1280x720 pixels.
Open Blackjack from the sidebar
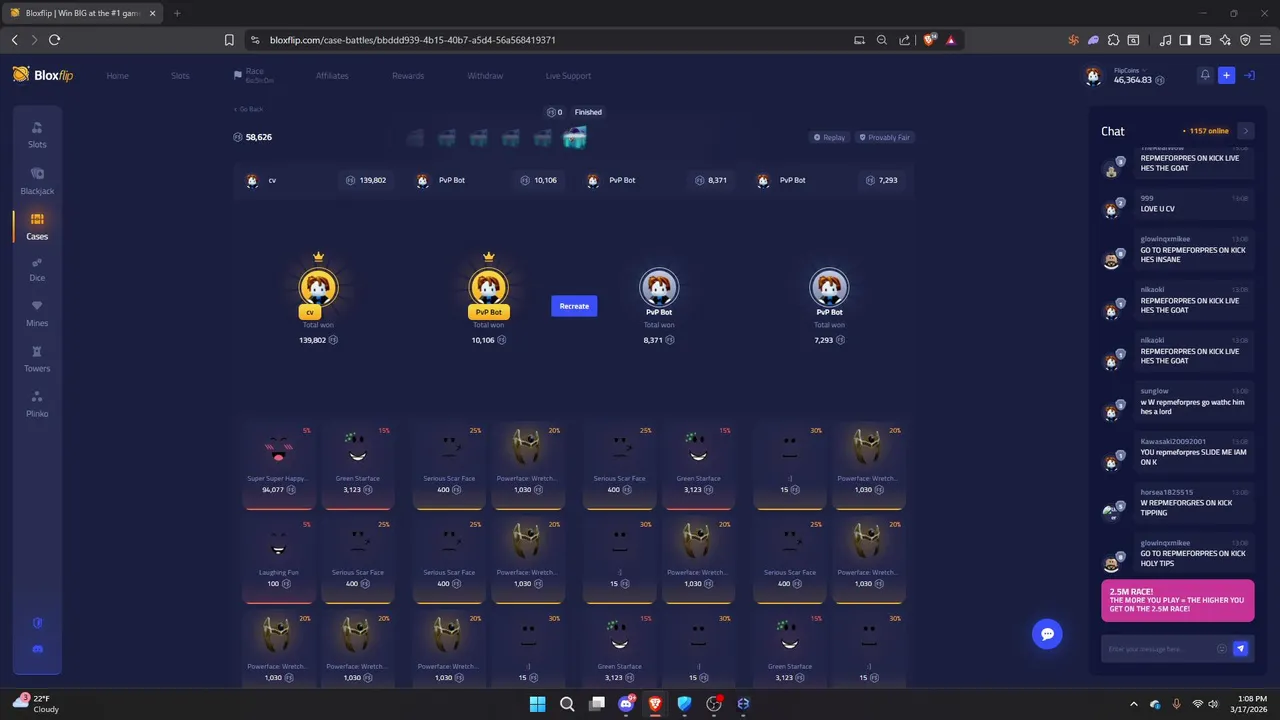tap(37, 181)
